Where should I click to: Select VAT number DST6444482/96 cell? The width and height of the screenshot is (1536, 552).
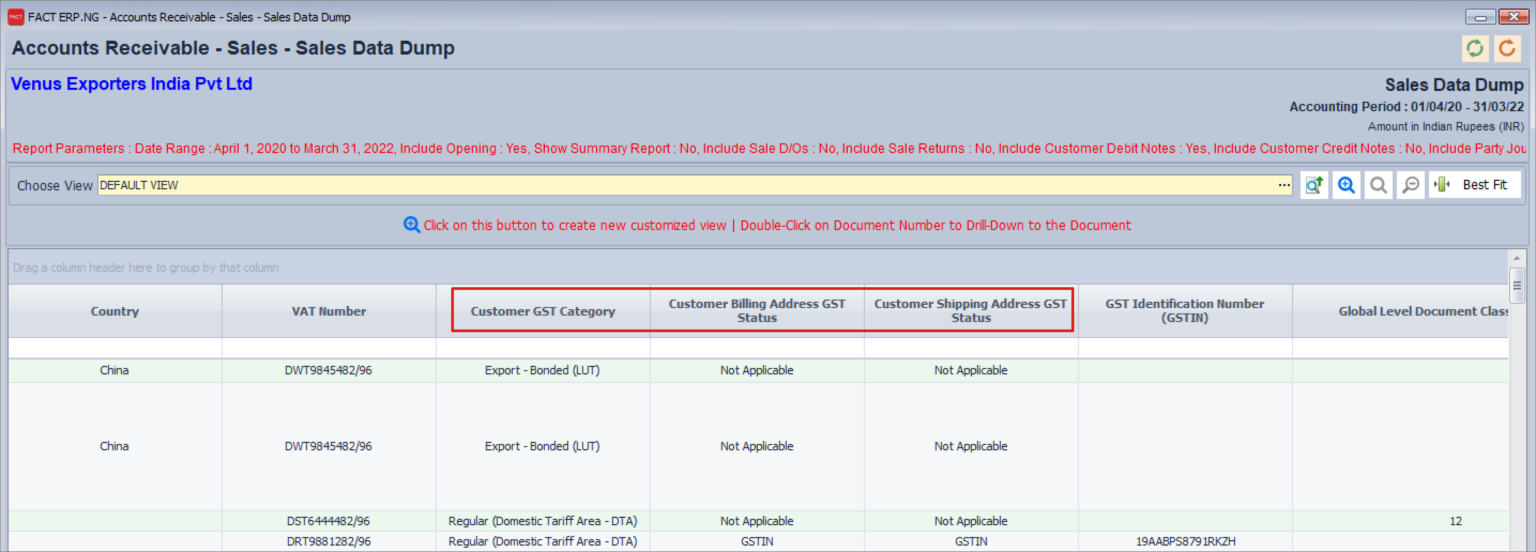(x=329, y=521)
